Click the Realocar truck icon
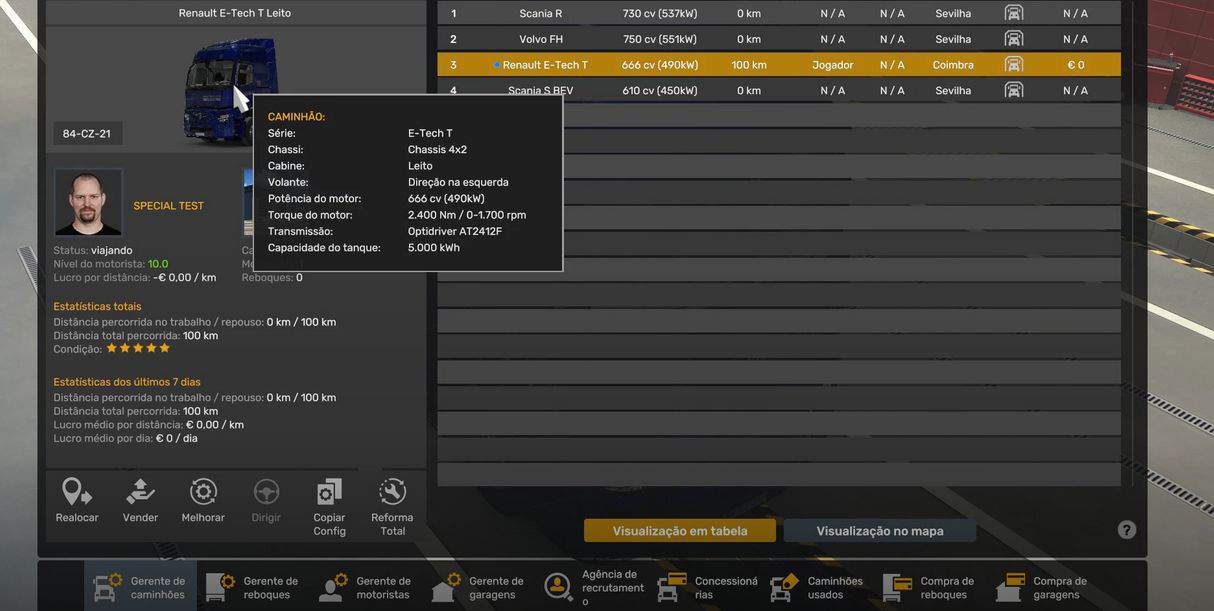The width and height of the screenshot is (1214, 611). coord(77,493)
